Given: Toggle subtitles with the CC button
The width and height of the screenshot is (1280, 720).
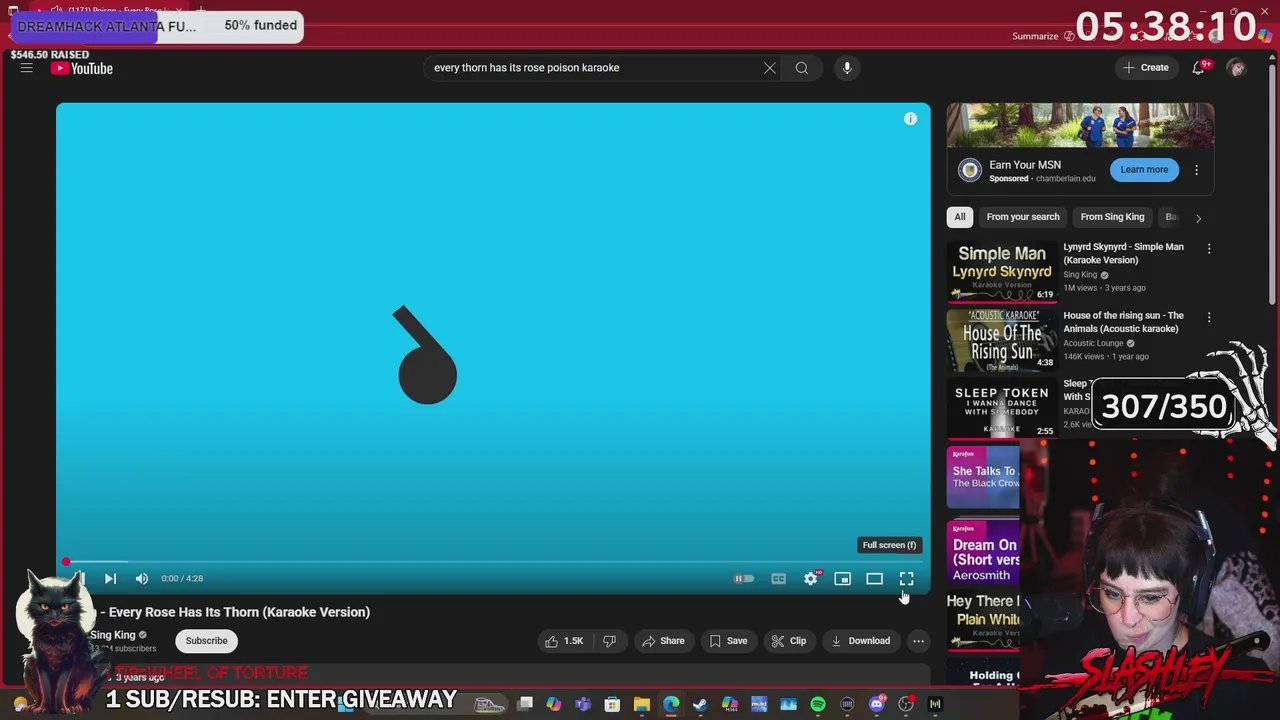Looking at the screenshot, I should (779, 579).
